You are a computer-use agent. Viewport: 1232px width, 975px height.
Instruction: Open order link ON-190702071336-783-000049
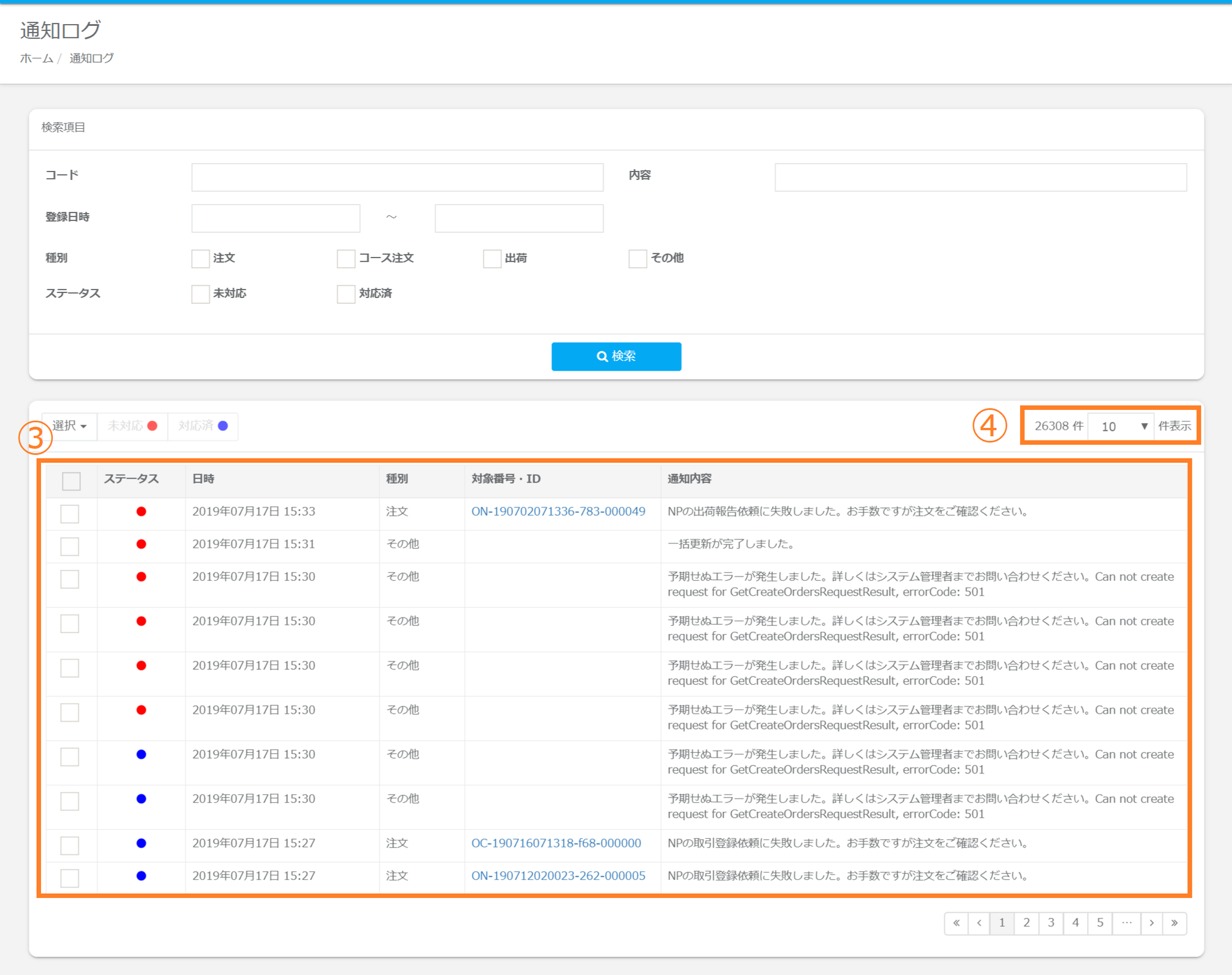(x=558, y=512)
